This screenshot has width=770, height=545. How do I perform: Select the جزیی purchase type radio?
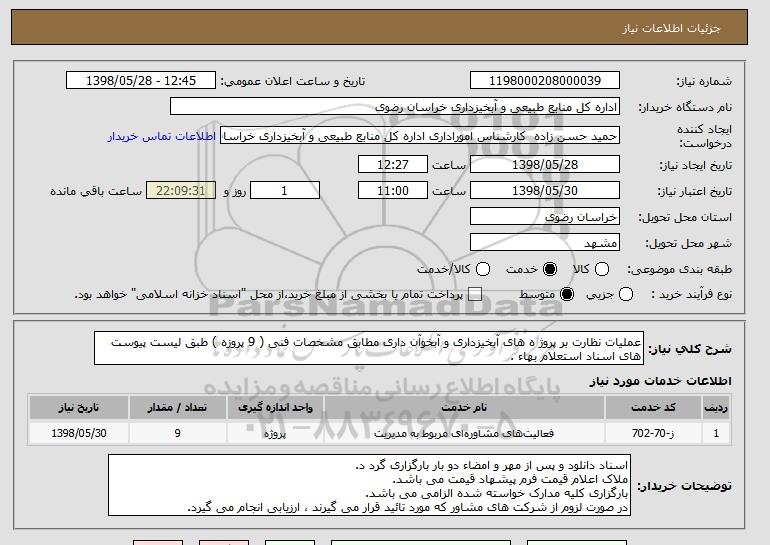click(x=626, y=294)
